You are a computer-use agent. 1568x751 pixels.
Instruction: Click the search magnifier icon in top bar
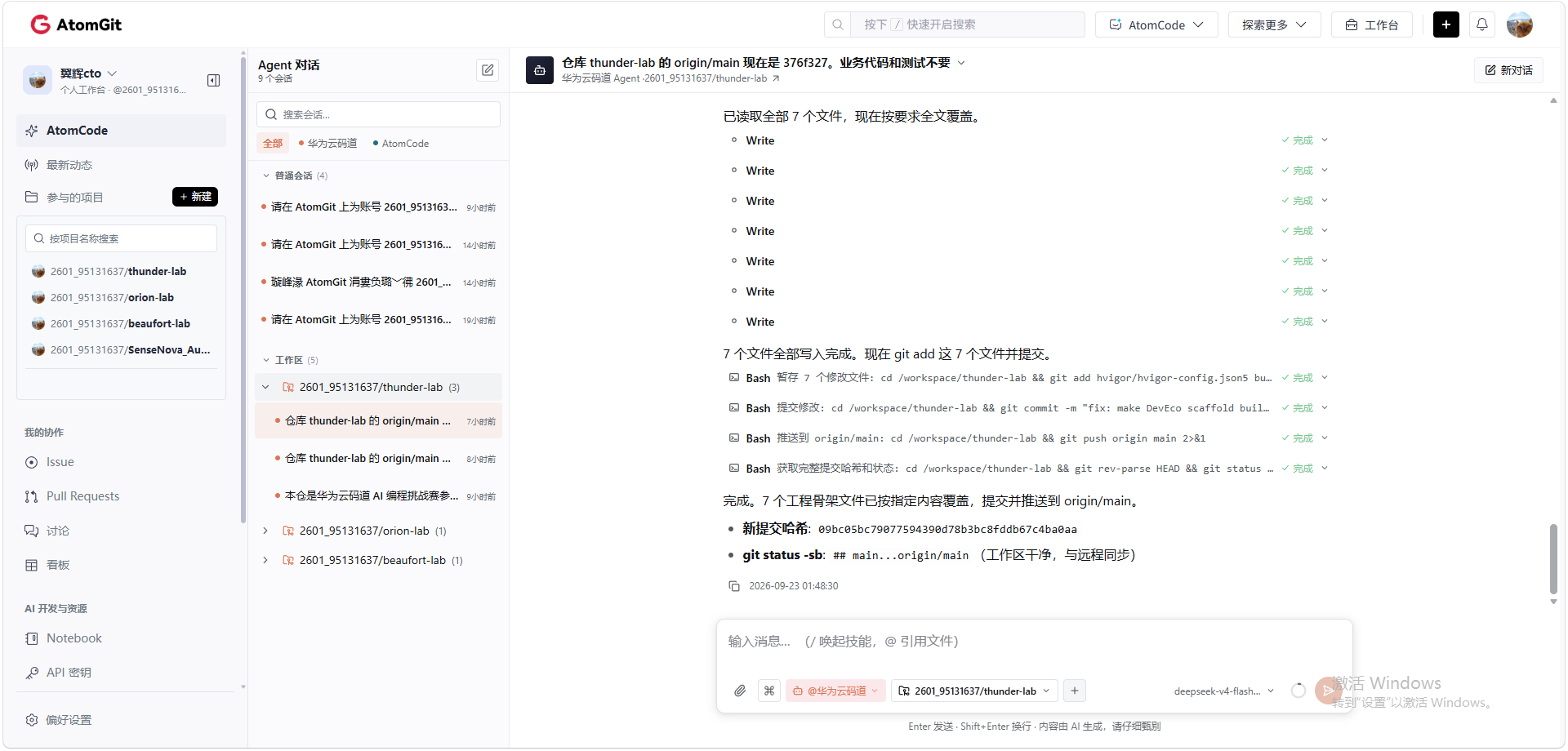(838, 24)
